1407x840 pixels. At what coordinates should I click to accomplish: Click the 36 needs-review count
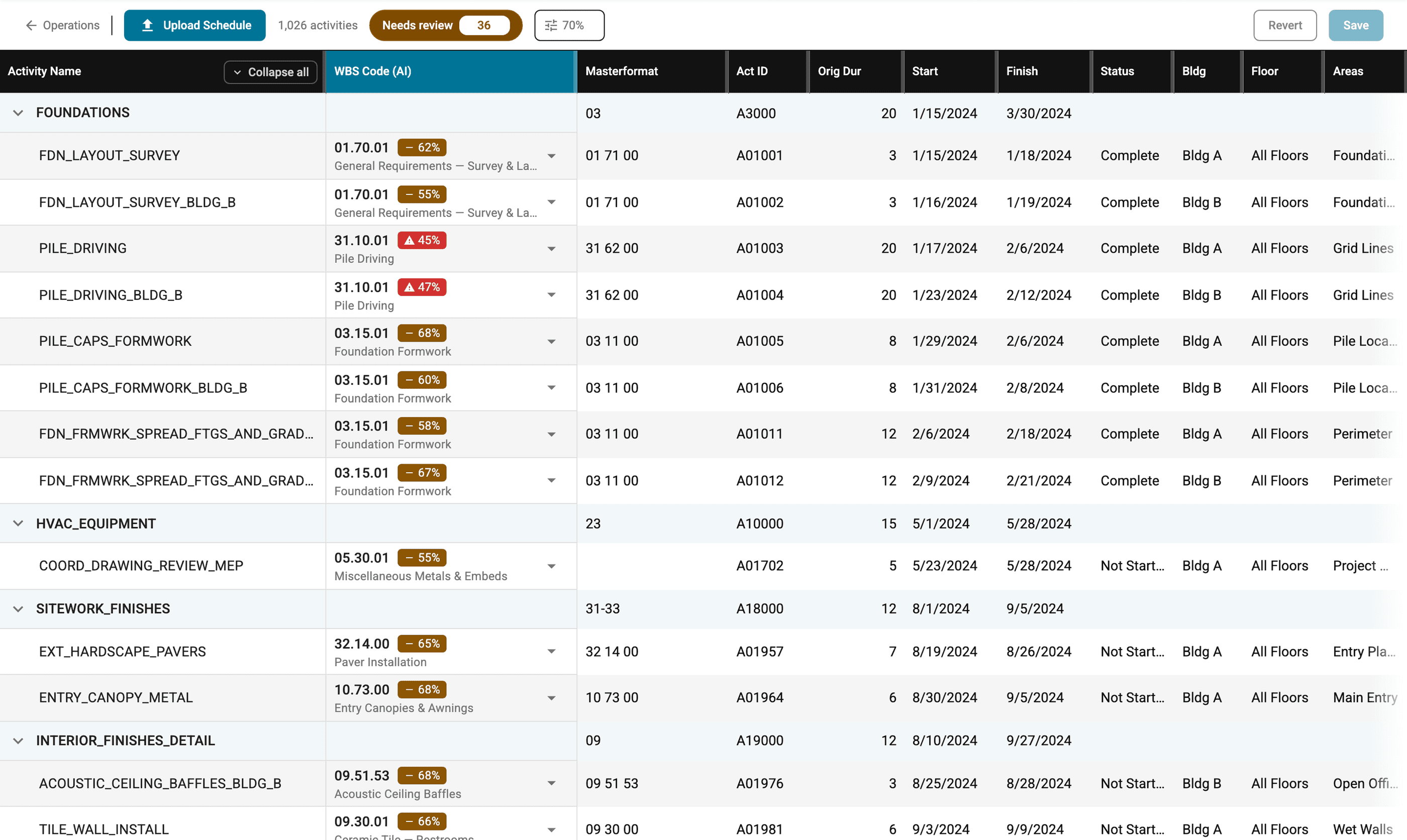[484, 26]
